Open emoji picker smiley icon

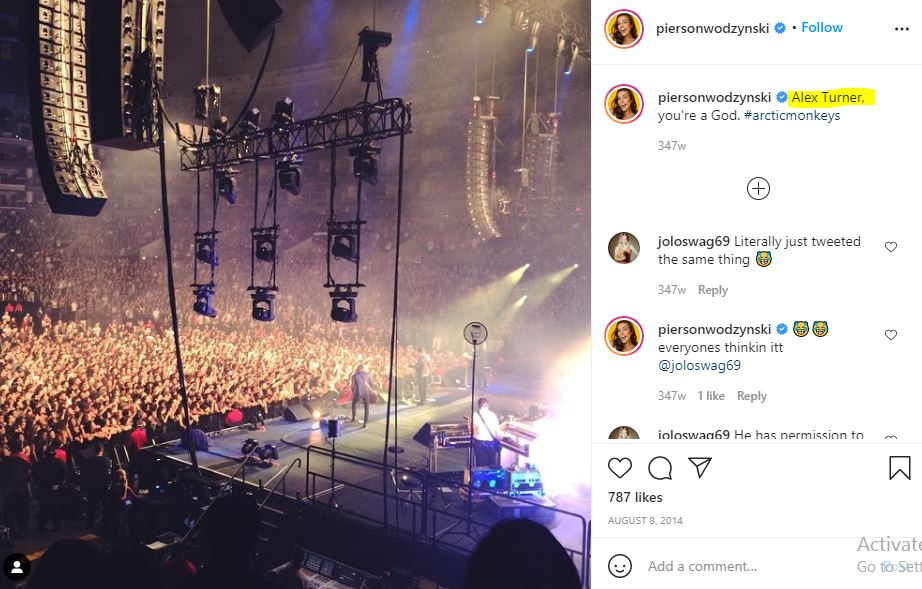(620, 566)
